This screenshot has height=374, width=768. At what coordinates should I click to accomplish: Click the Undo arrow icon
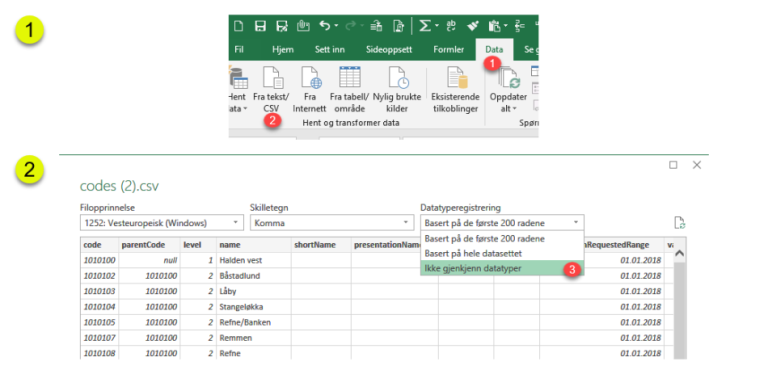325,26
